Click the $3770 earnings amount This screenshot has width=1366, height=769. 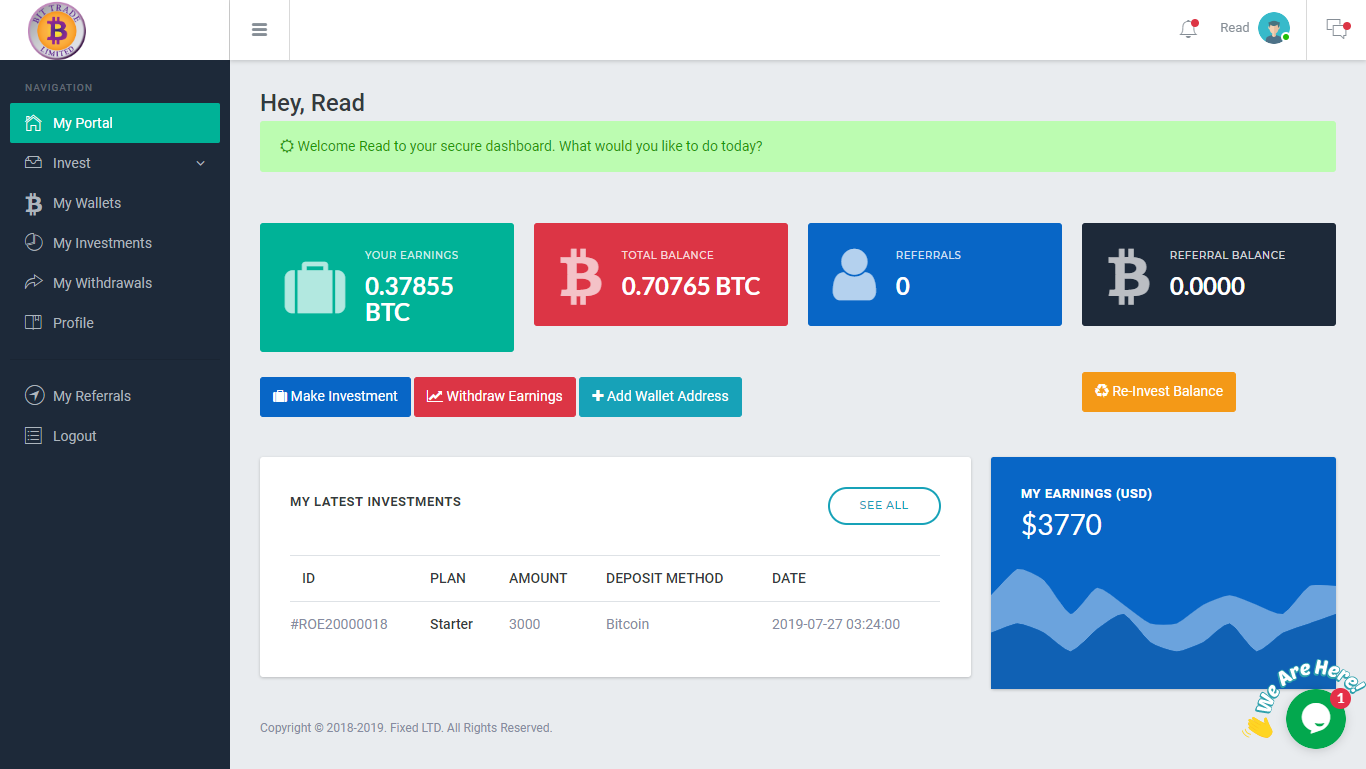1061,525
